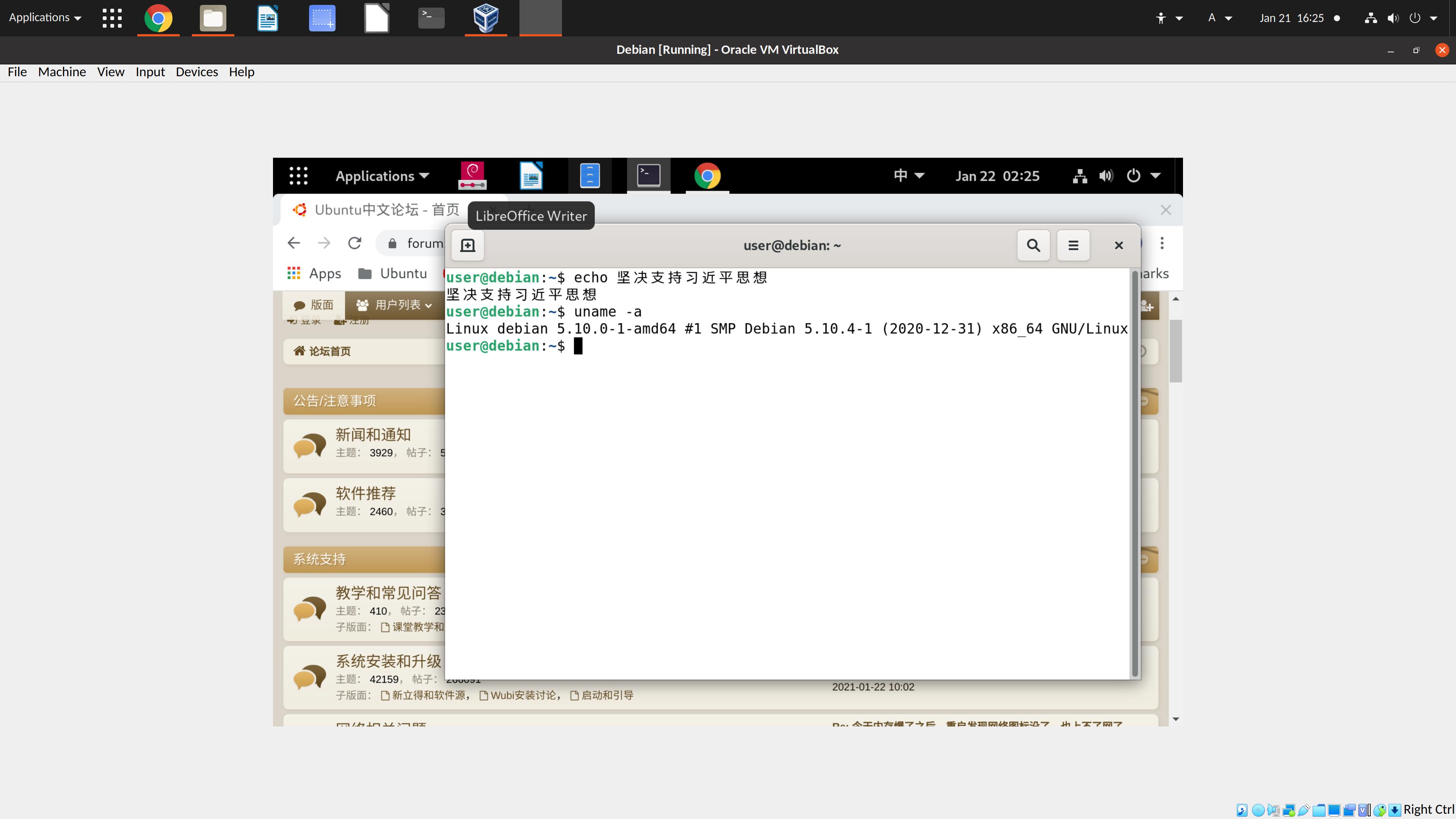Click new tab button in guest terminal headerbar
The height and width of the screenshot is (819, 1456).
468,245
